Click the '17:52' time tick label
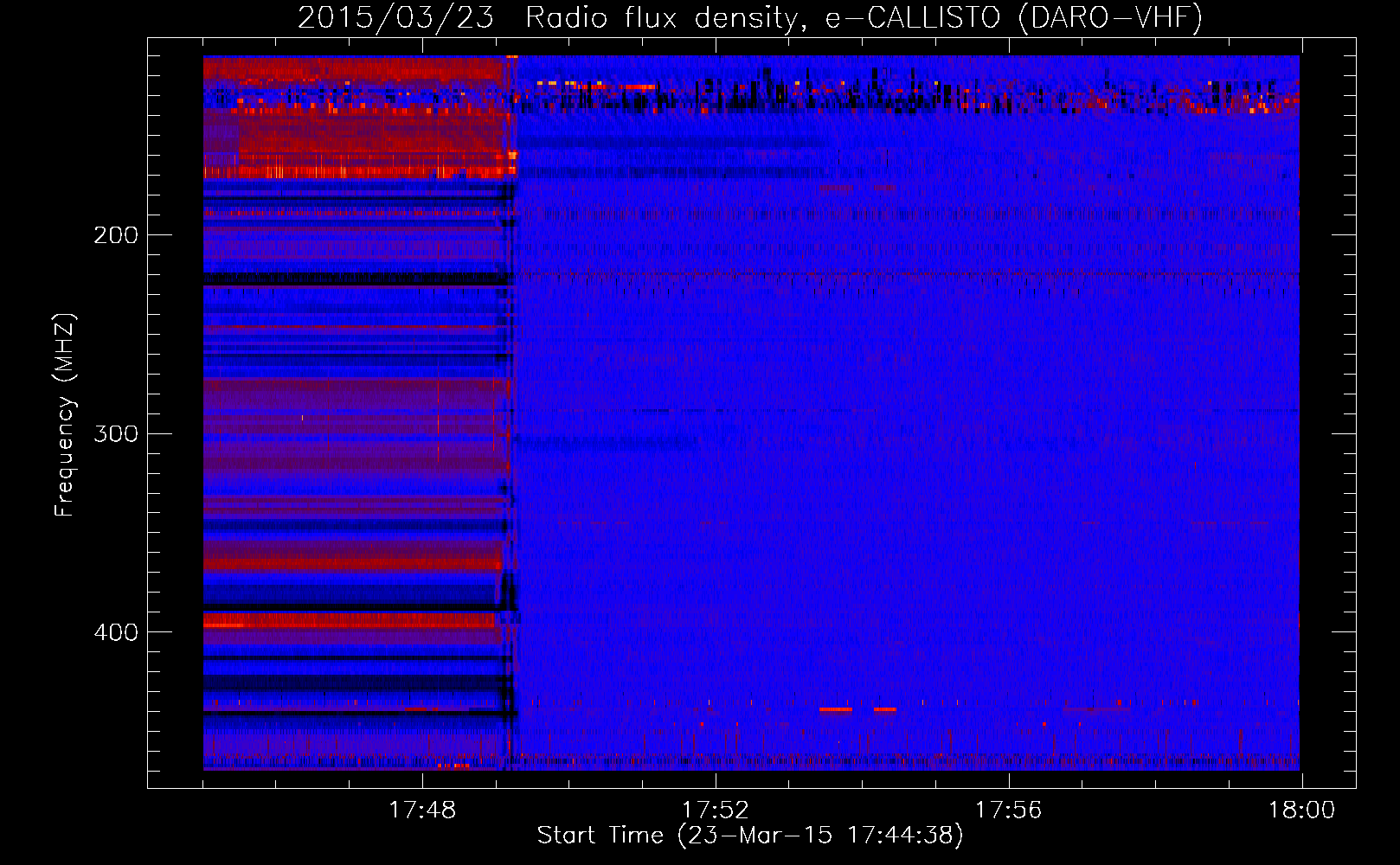1400x865 pixels. pyautogui.click(x=716, y=810)
